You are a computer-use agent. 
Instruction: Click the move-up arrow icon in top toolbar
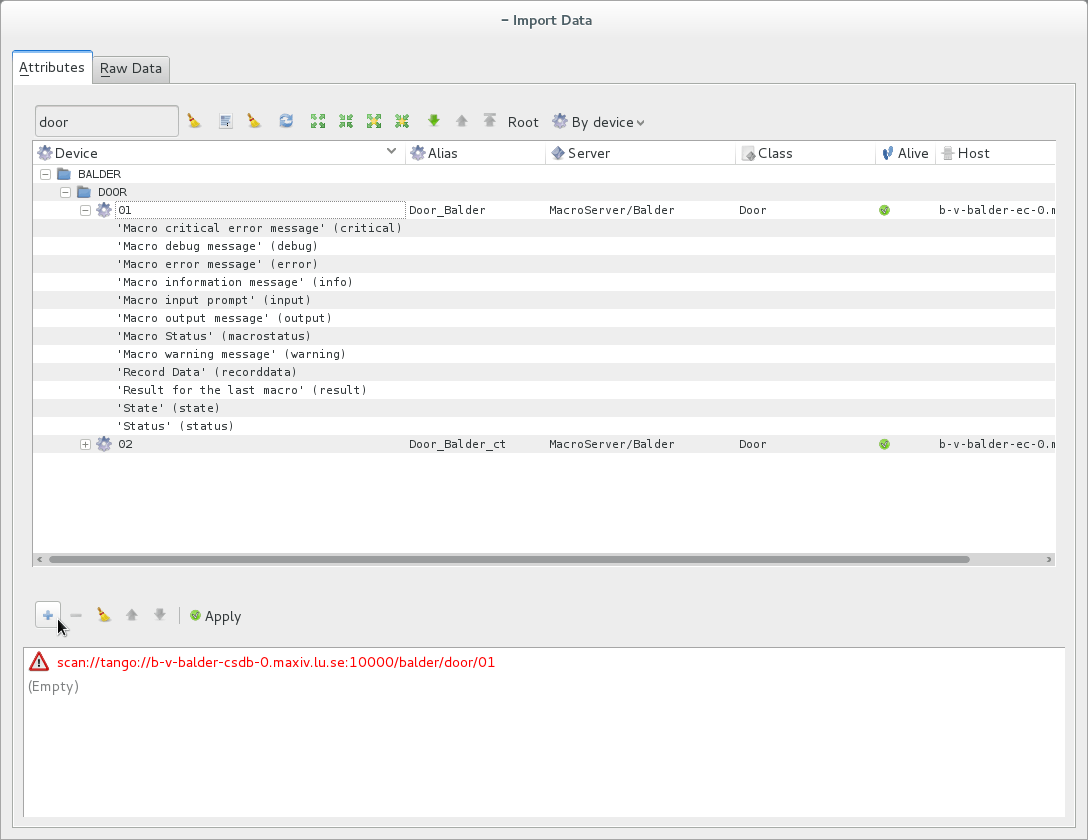tap(461, 120)
